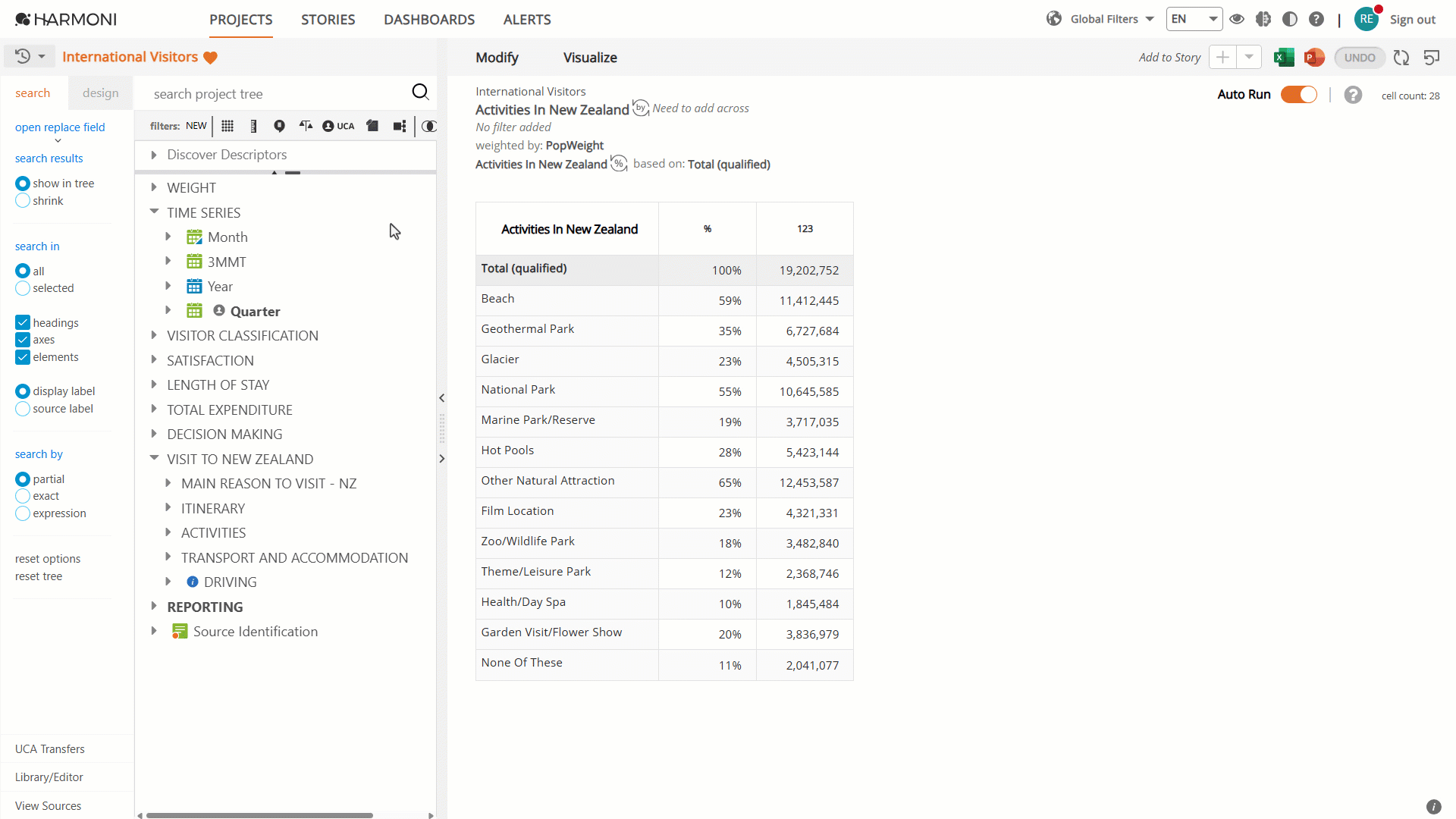
Task: Open the STORIES menu
Action: [x=328, y=20]
